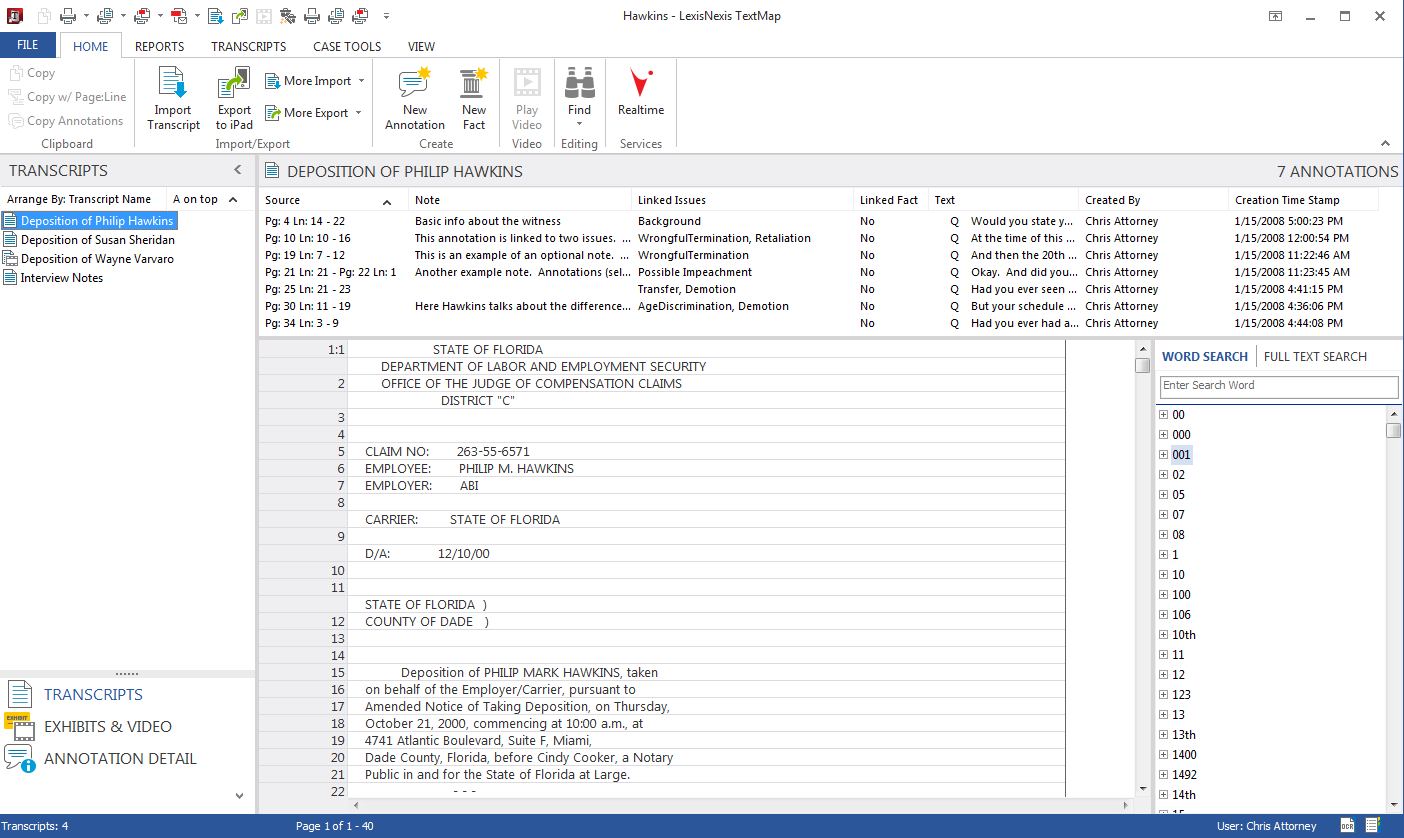Click the Play Video ribbon button

[527, 99]
